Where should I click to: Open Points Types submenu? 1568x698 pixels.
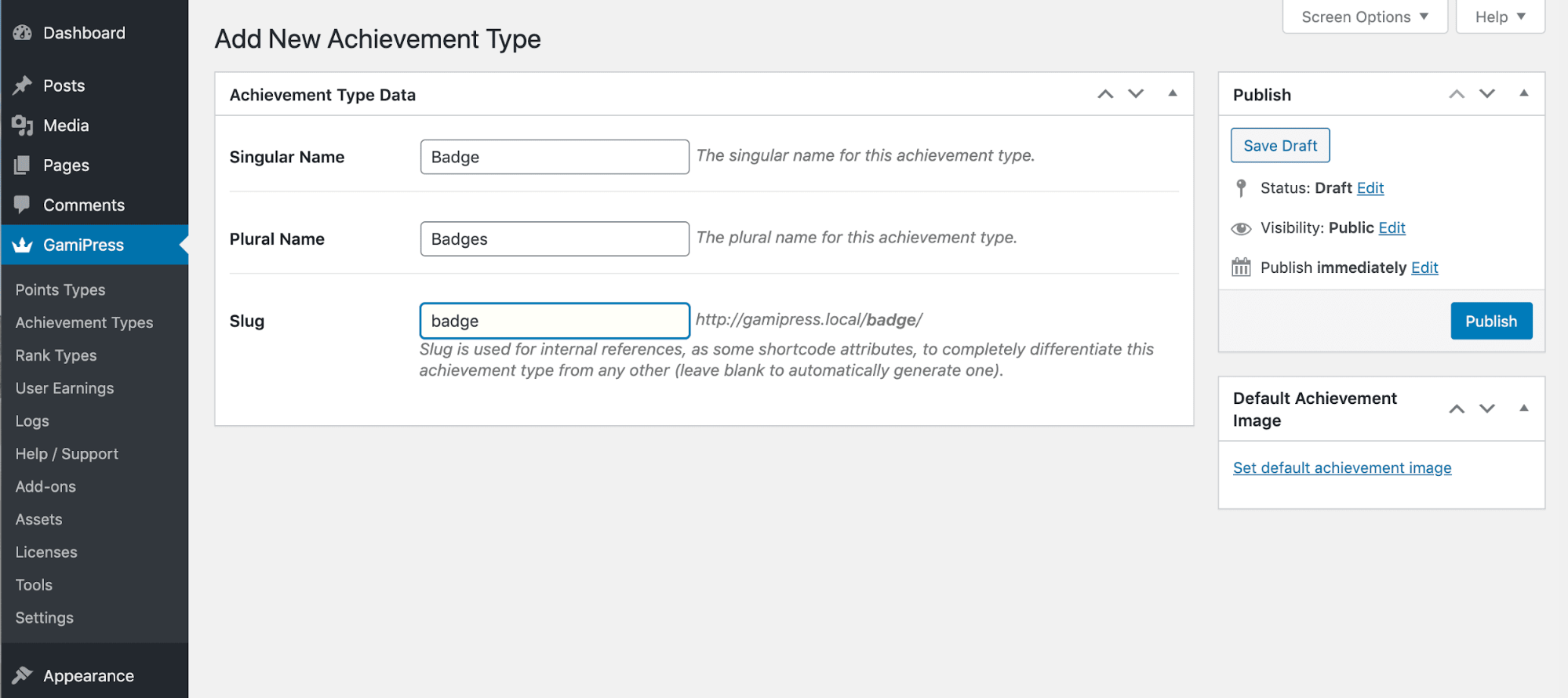(60, 289)
